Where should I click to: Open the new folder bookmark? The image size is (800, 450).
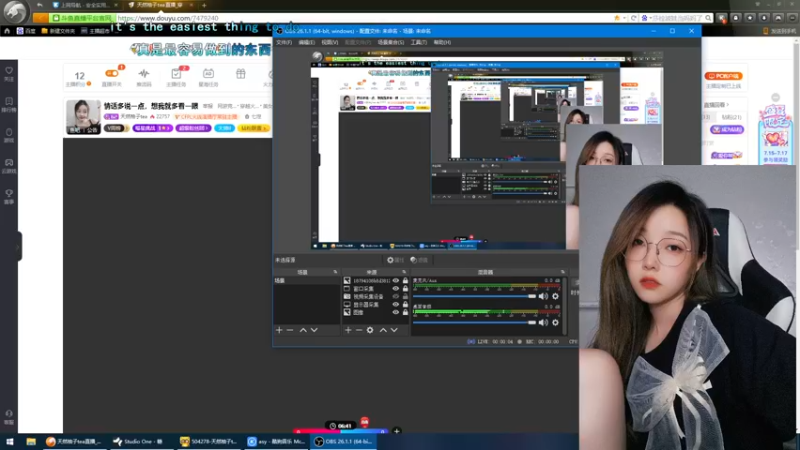[x=58, y=31]
